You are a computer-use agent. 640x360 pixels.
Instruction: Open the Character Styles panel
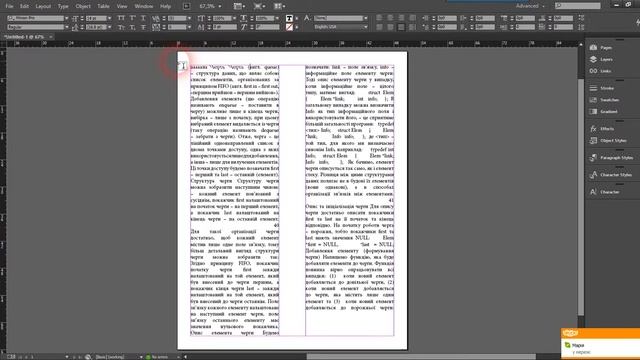click(611, 175)
